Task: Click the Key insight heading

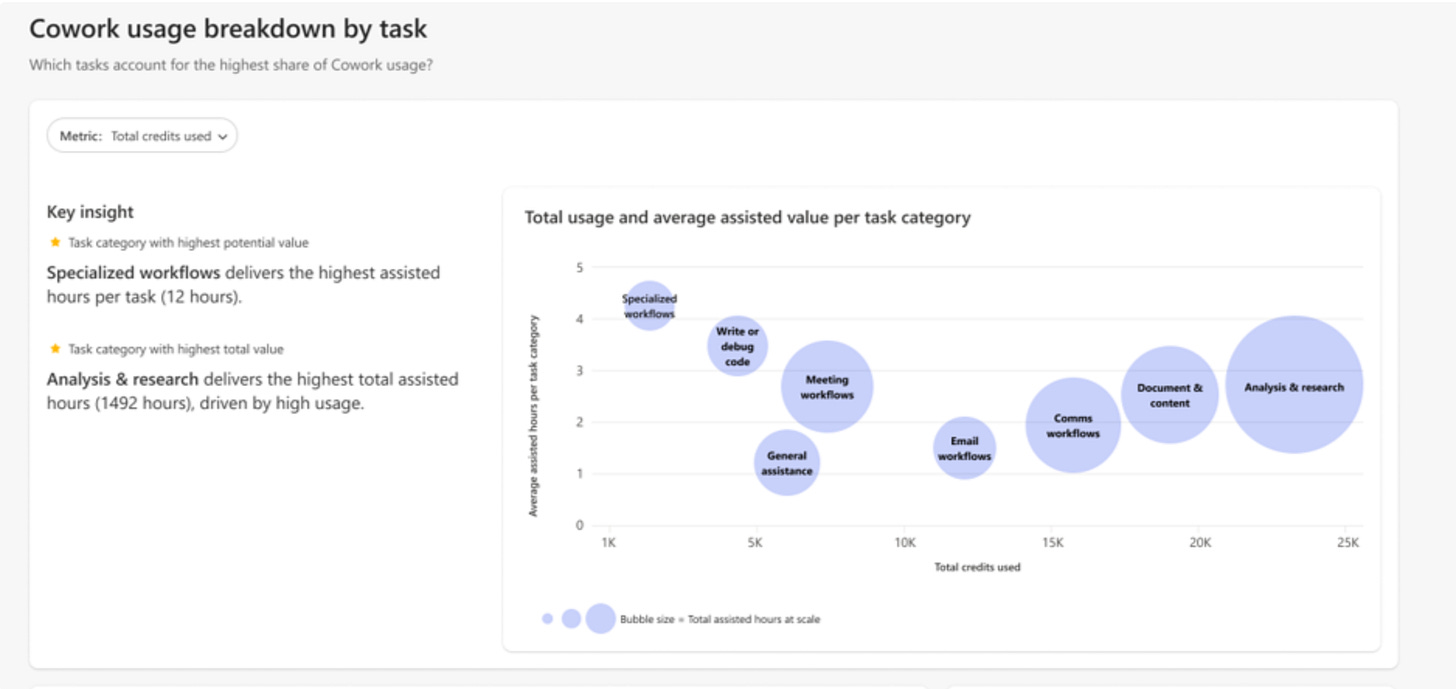Action: click(90, 212)
